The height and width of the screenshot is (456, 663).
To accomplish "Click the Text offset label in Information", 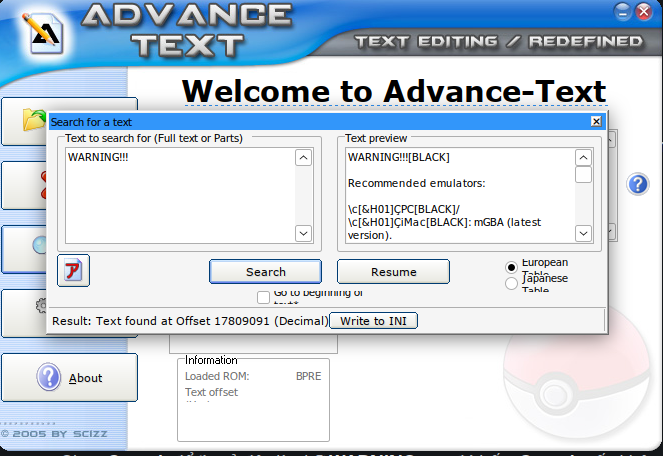I will tap(211, 392).
